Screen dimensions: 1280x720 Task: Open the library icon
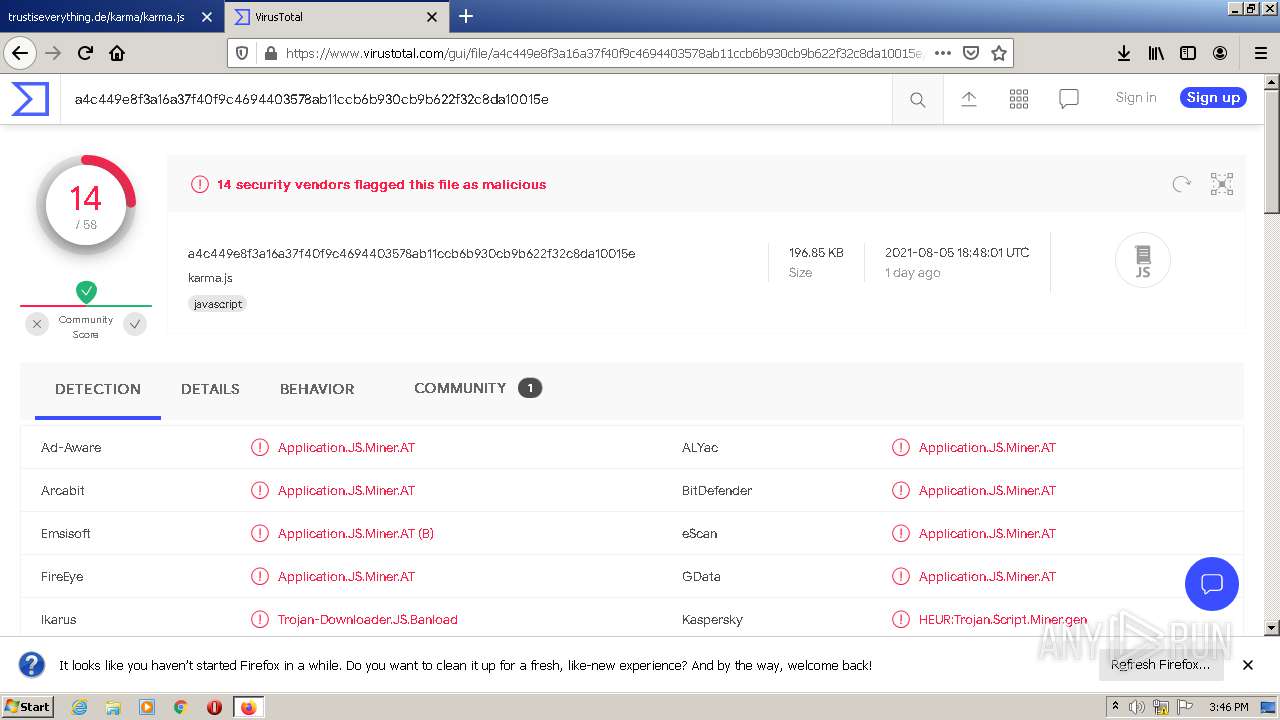pyautogui.click(x=1156, y=53)
